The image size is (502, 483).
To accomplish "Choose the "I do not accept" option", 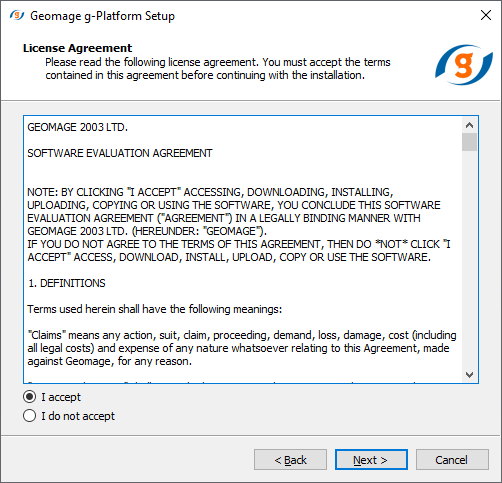I will click(x=30, y=416).
